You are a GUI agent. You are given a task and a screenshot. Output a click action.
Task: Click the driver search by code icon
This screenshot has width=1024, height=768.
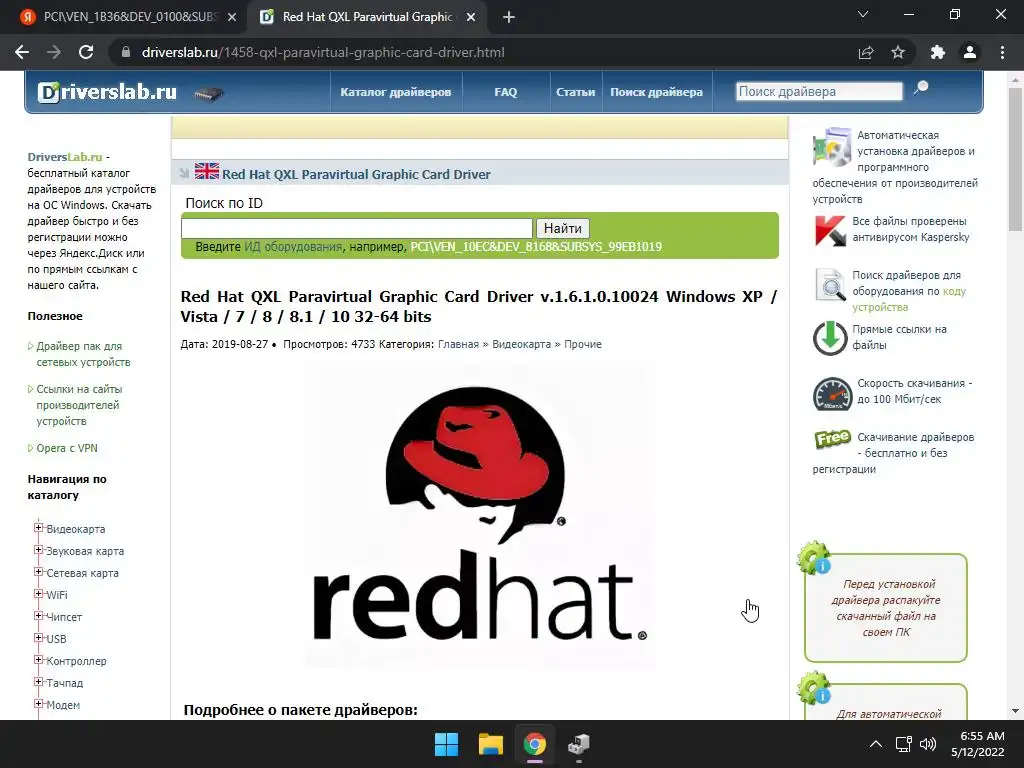click(830, 285)
